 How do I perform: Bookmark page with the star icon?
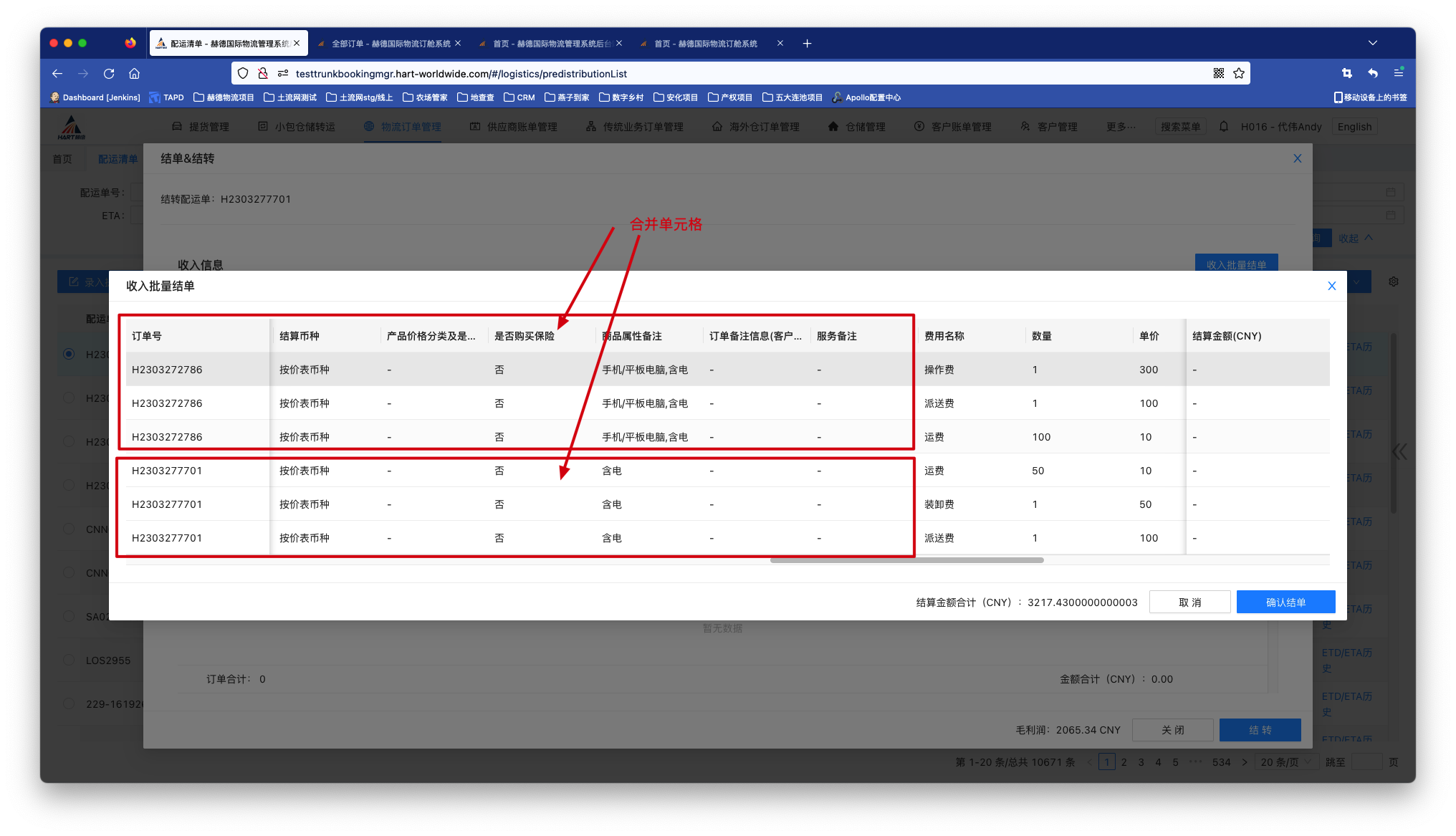click(1239, 74)
